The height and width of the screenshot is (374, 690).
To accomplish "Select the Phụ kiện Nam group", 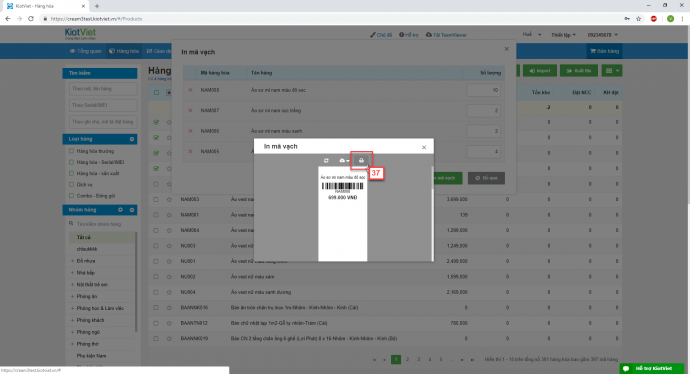I will click(x=91, y=356).
